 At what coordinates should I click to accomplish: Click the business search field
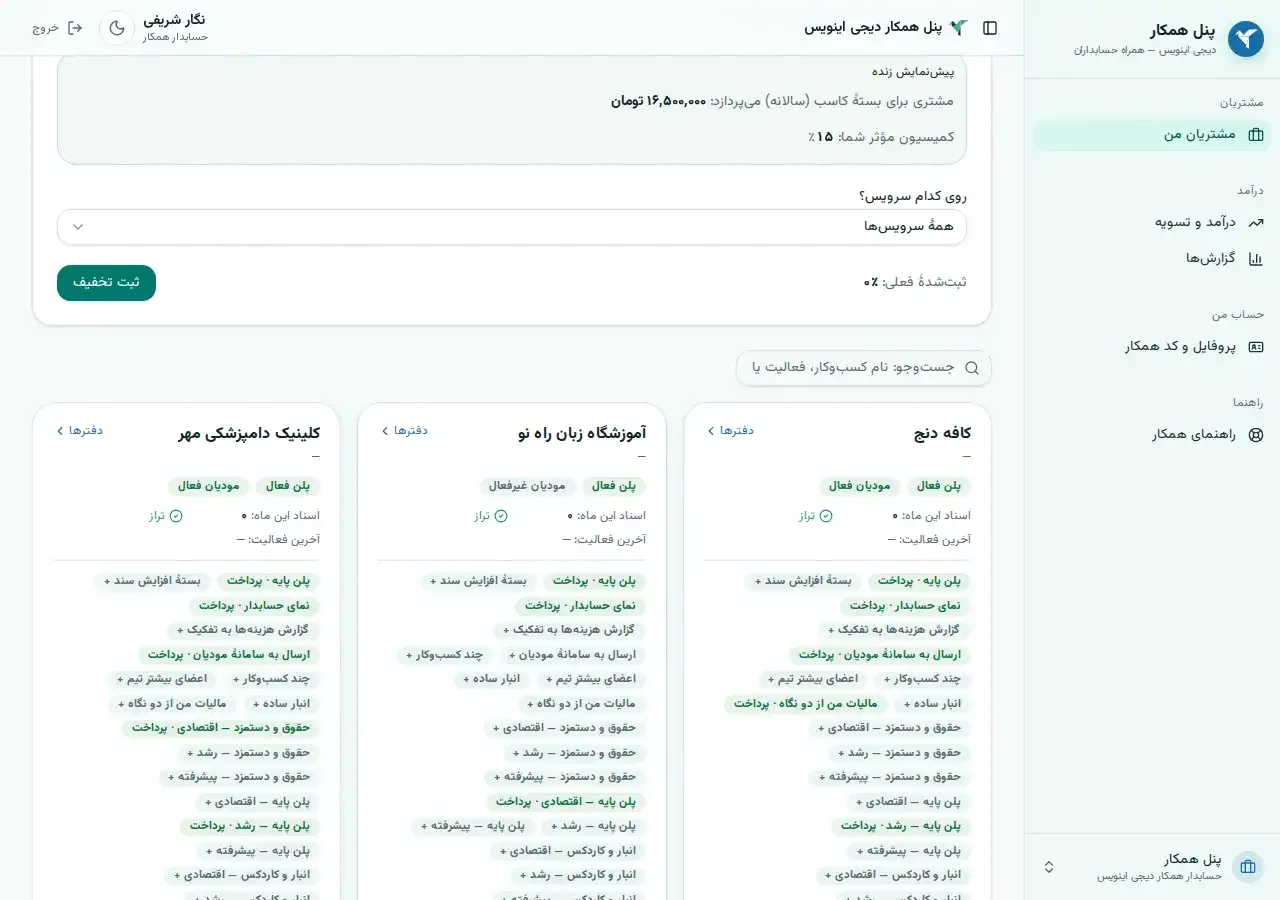pos(864,368)
